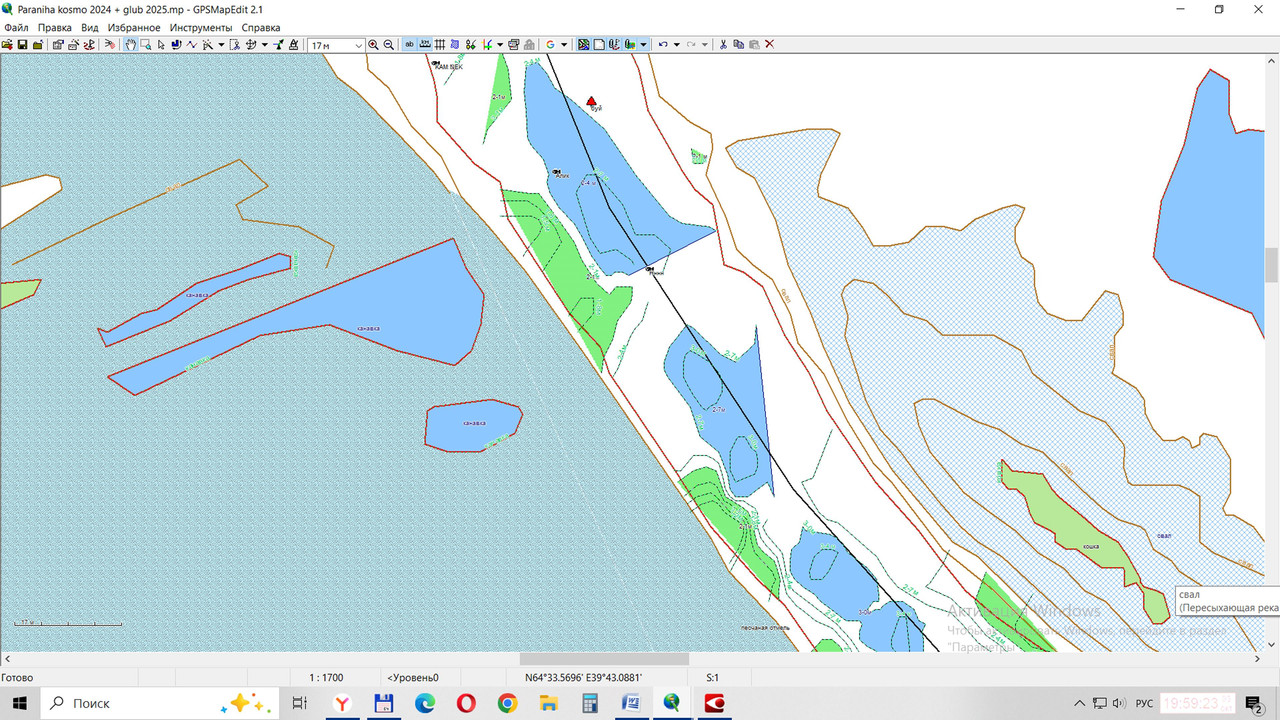The image size is (1280, 720).
Task: Select the arrow Select Objects tool
Action: pyautogui.click(x=161, y=45)
